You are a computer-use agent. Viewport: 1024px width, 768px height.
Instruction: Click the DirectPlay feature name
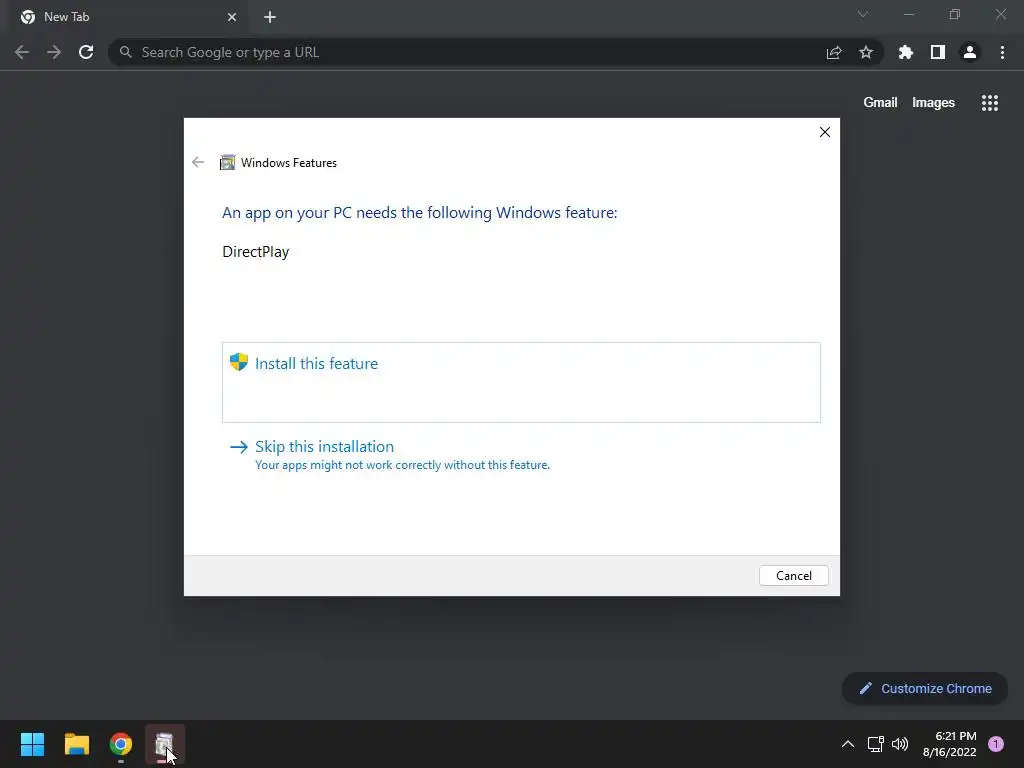255,251
